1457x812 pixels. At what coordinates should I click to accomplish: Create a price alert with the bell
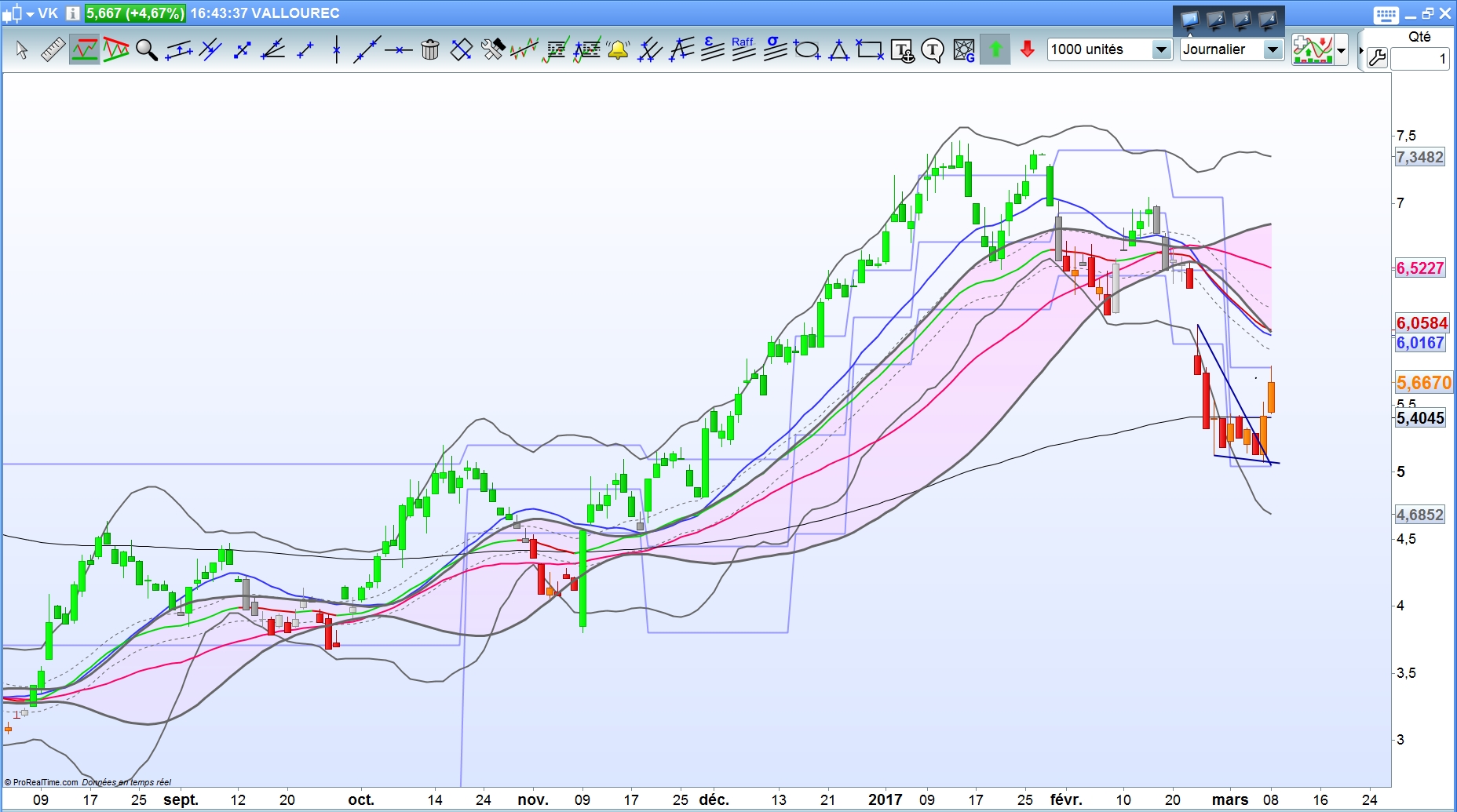(x=619, y=50)
